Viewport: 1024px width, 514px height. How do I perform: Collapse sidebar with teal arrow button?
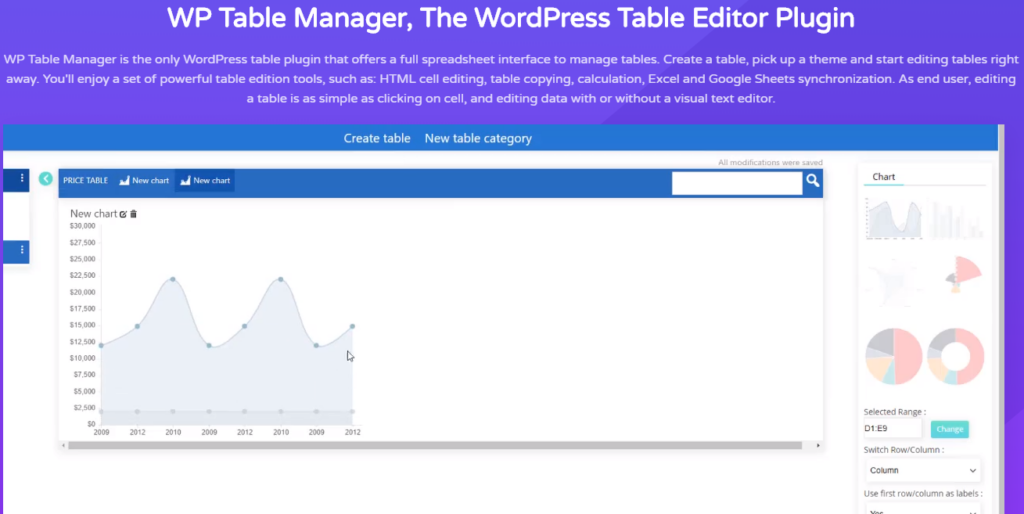click(46, 179)
